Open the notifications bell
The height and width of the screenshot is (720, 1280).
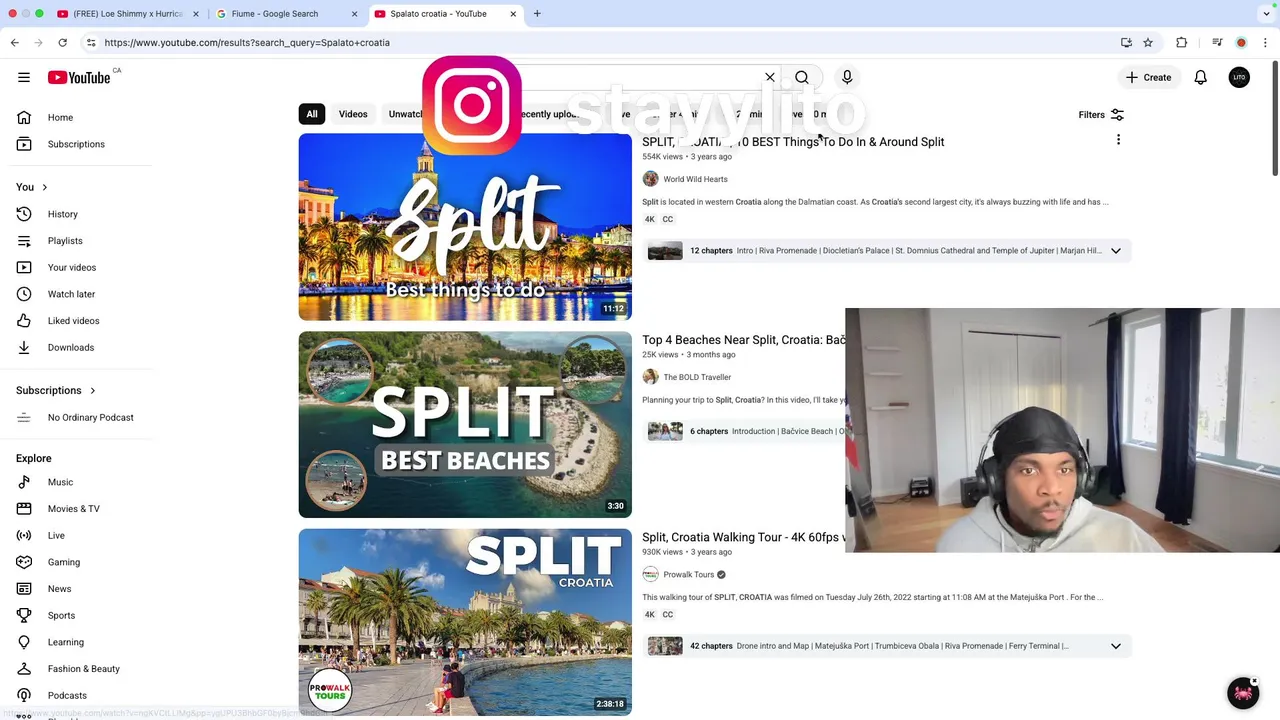point(1201,77)
